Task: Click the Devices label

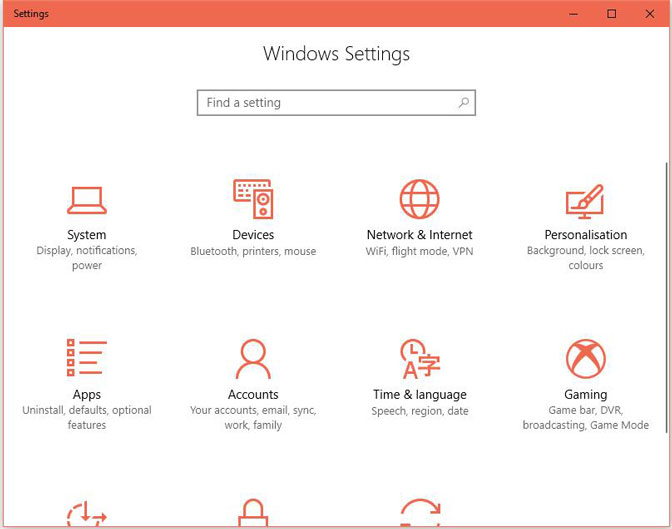Action: tap(253, 234)
